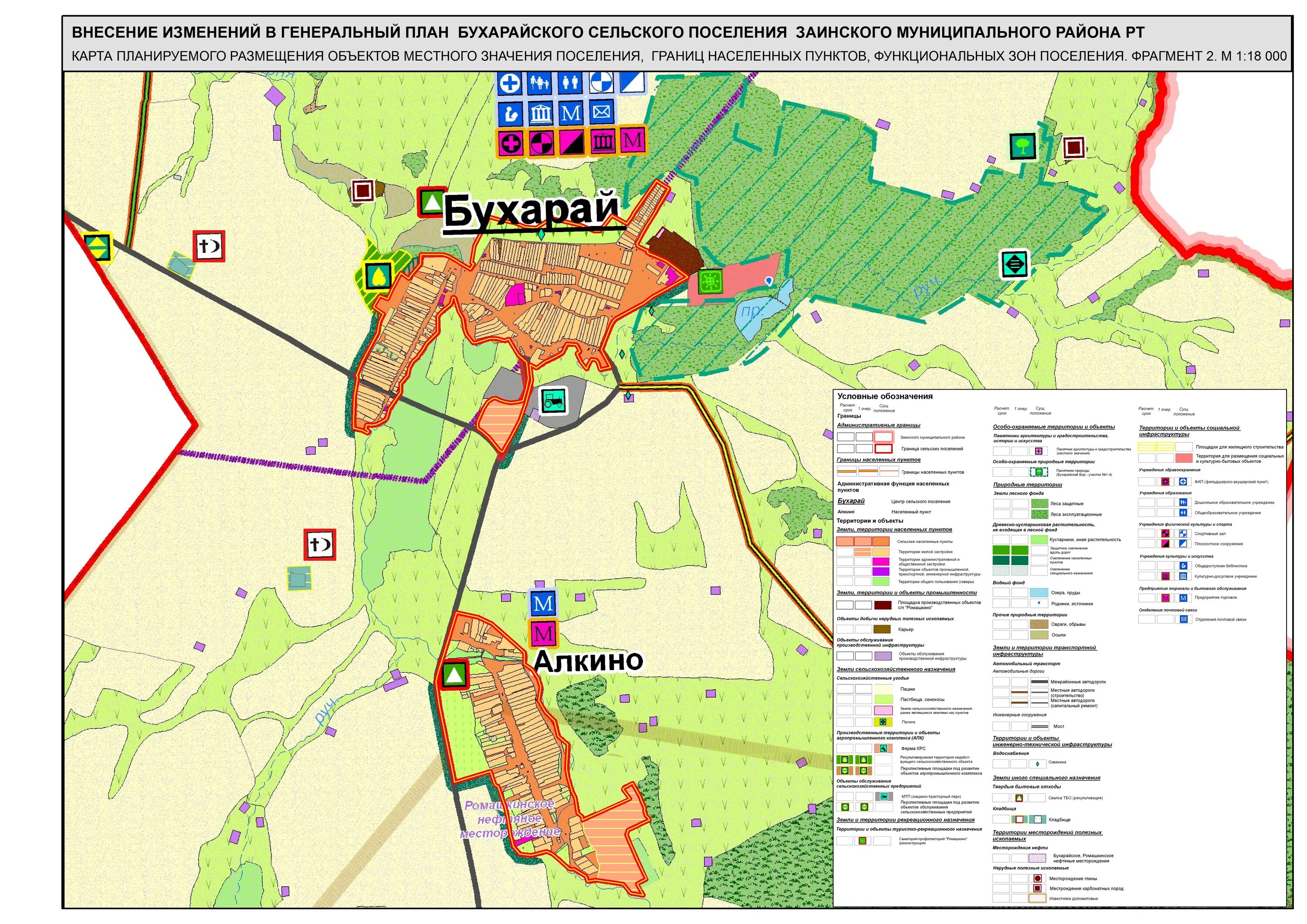This screenshot has width=1307, height=924.
Task: Select legend entry Пастбища, сенокосы
Action: 922,699
